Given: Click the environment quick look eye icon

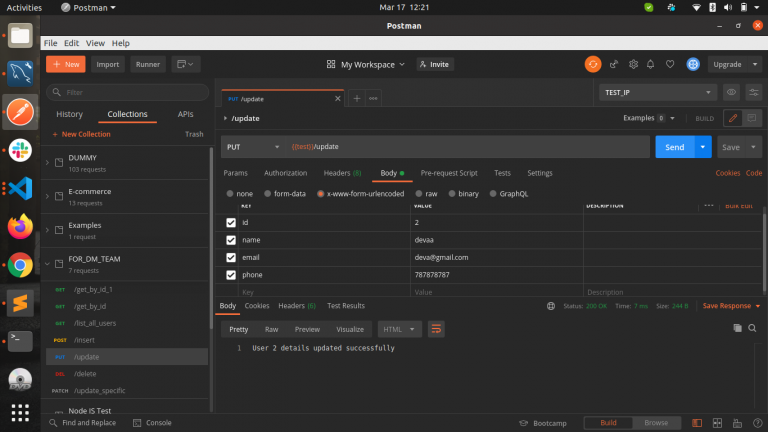Looking at the screenshot, I should pyautogui.click(x=731, y=92).
